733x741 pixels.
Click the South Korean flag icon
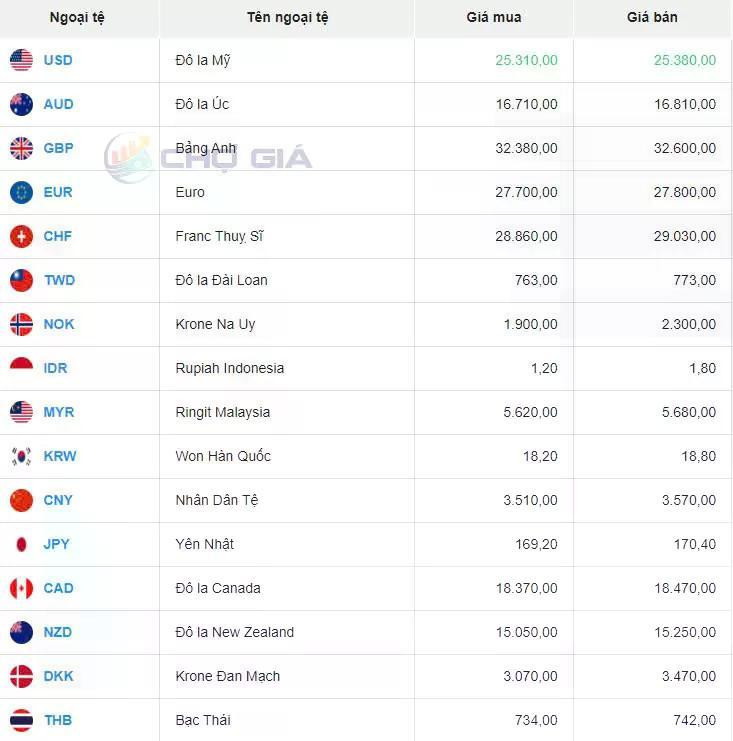21,456
